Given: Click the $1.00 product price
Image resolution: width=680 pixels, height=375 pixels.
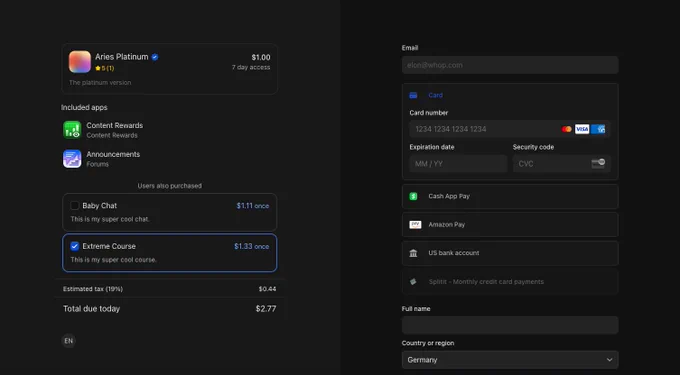Looking at the screenshot, I should pos(261,57).
